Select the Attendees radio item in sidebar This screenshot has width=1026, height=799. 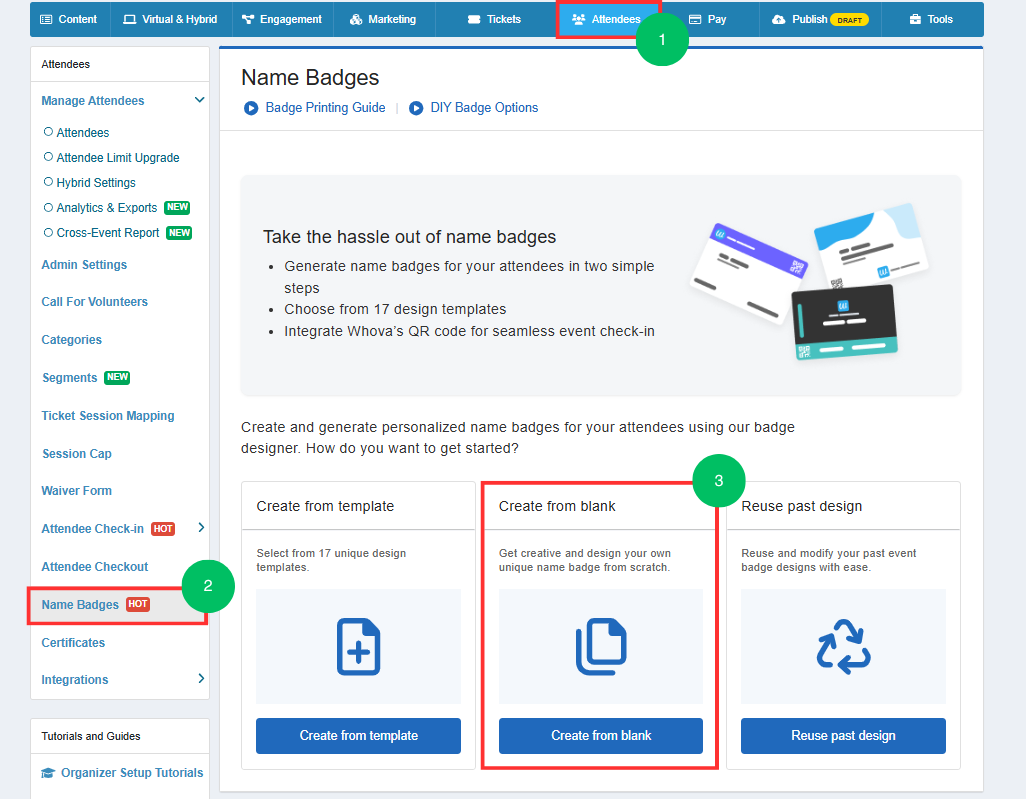(x=76, y=132)
